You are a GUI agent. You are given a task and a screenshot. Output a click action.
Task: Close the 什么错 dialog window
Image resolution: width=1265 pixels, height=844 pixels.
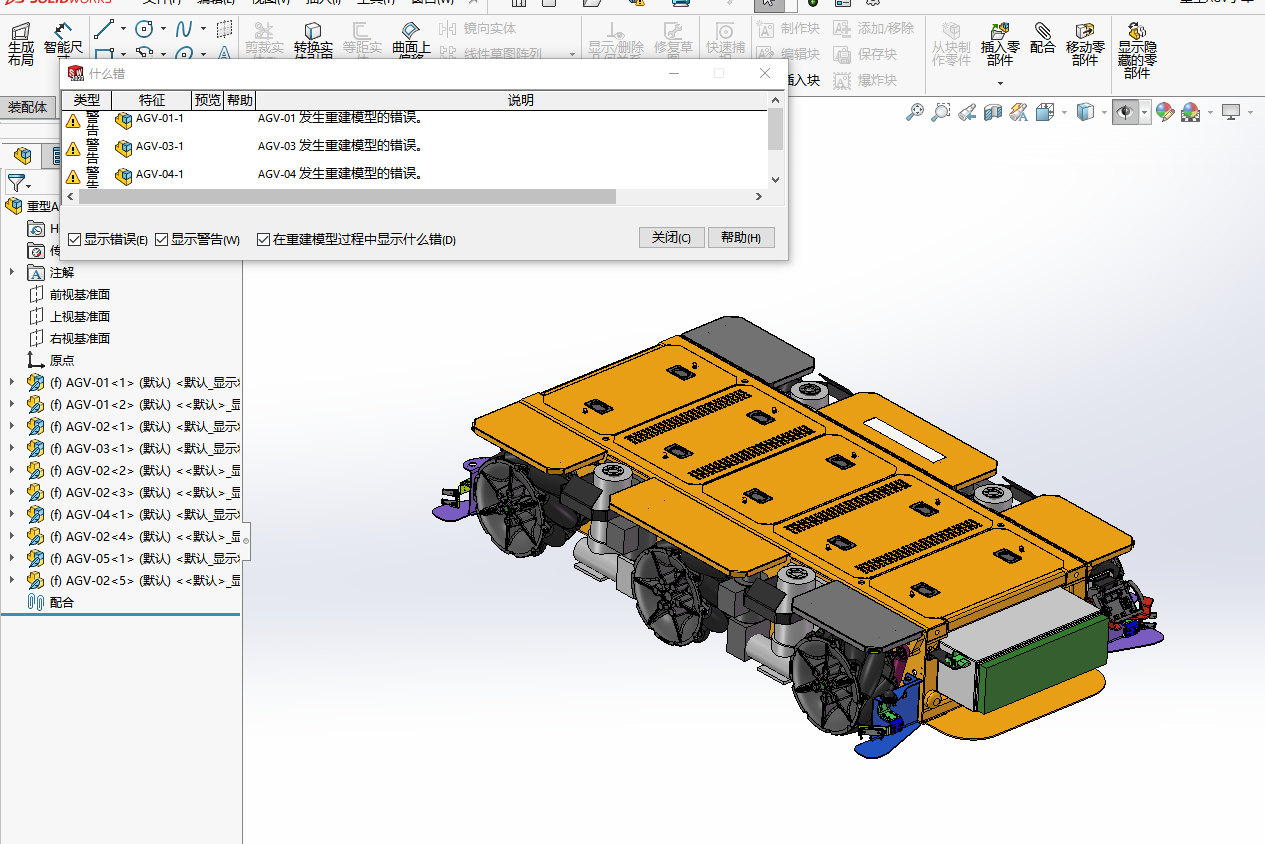(x=765, y=73)
